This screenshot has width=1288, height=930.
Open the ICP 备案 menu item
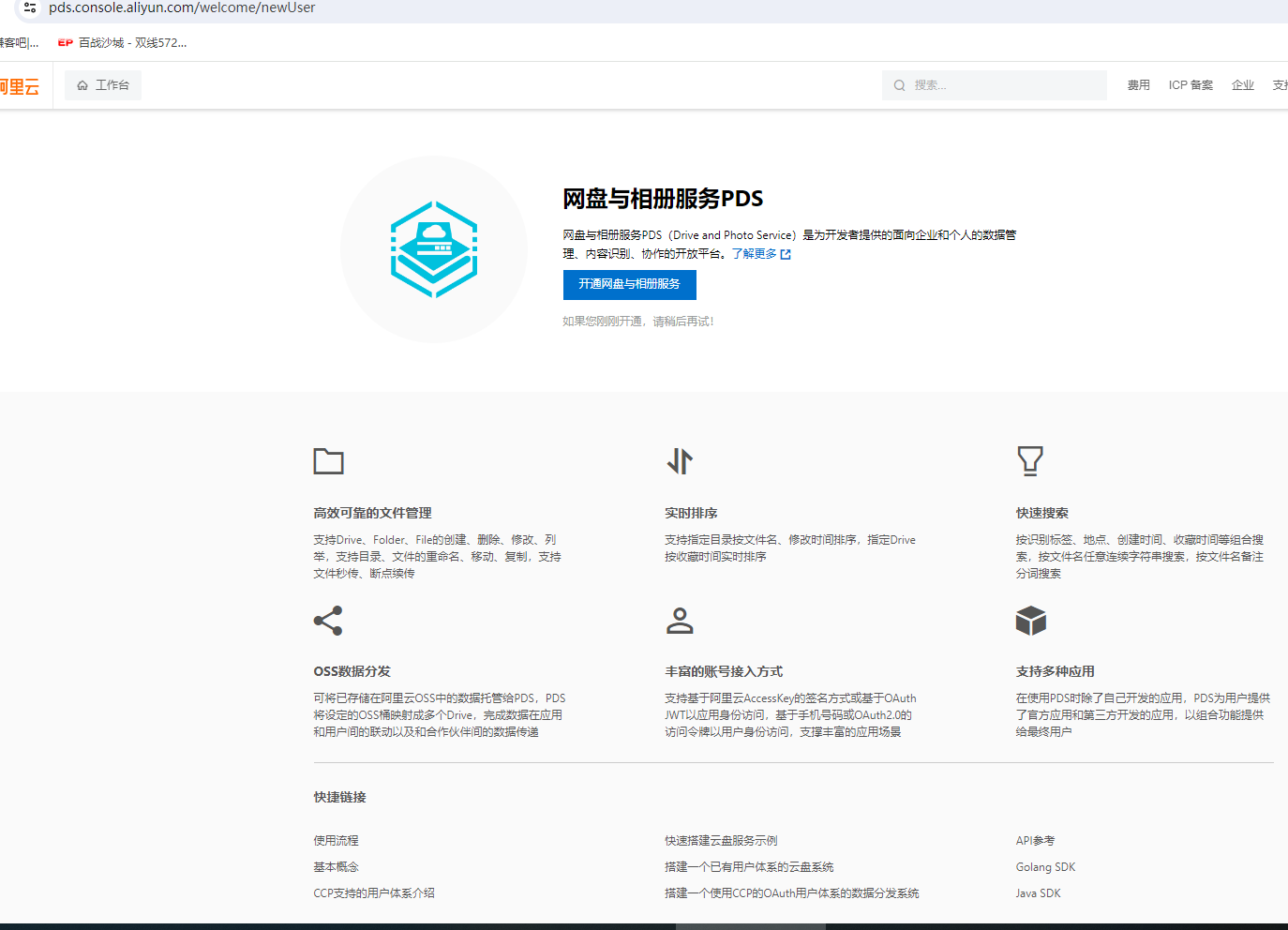coord(1191,85)
